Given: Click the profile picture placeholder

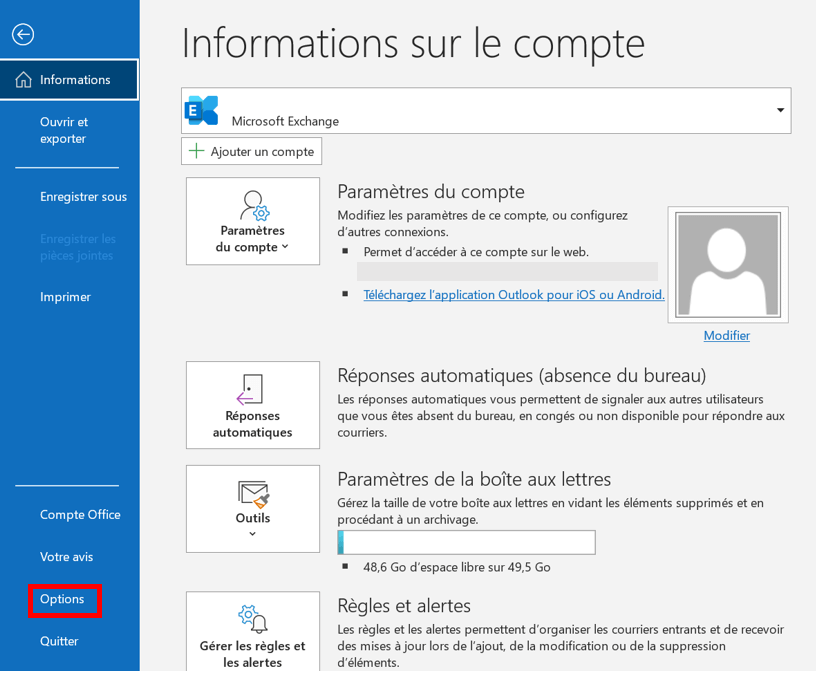Looking at the screenshot, I should (728, 265).
